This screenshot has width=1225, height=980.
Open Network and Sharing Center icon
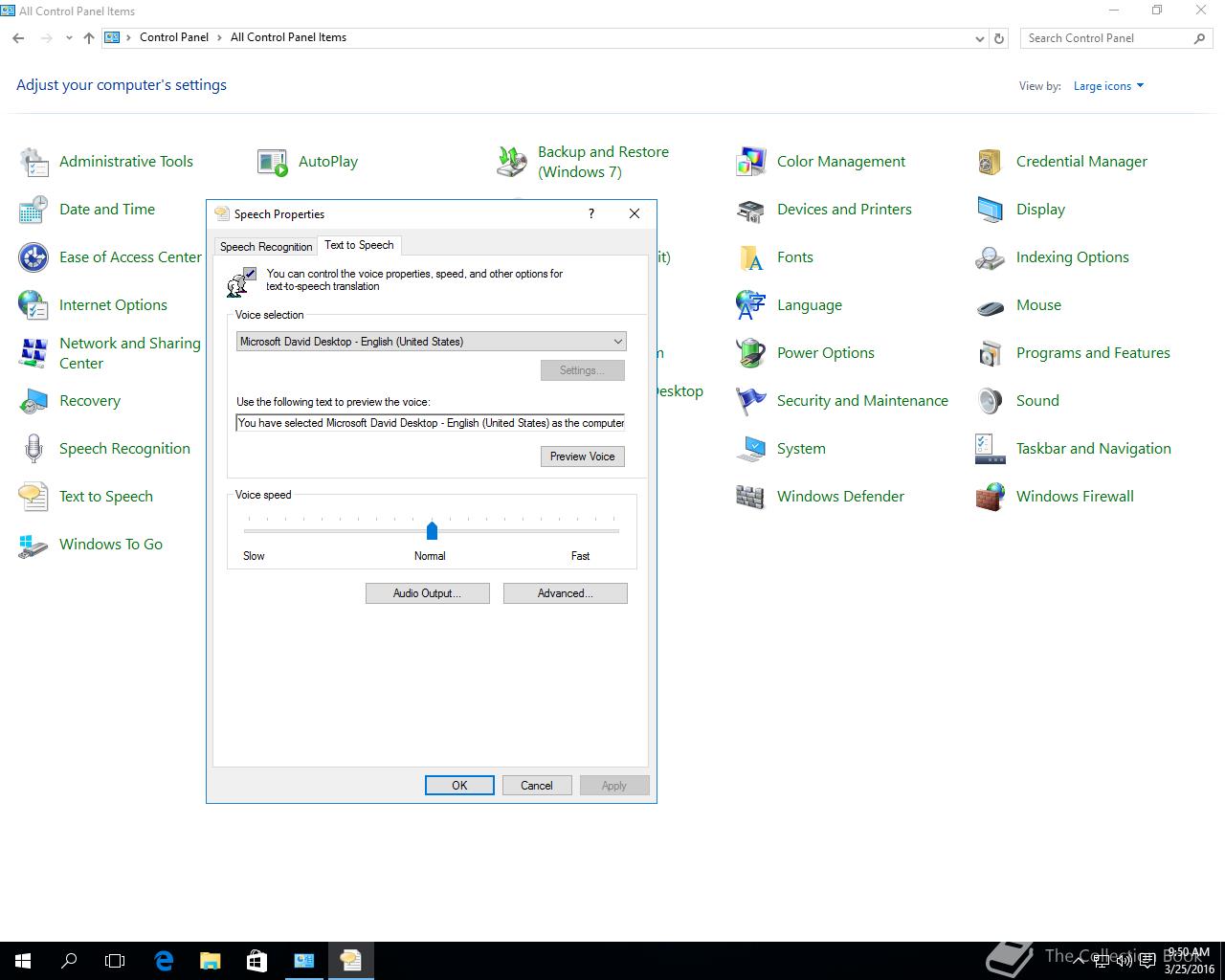coord(33,353)
